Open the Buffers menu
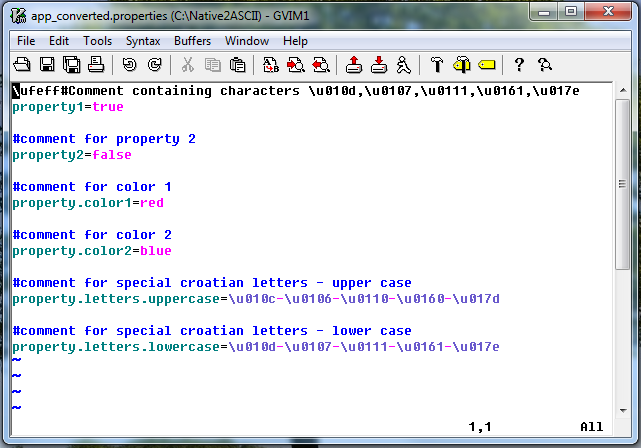This screenshot has width=641, height=448. pos(192,41)
